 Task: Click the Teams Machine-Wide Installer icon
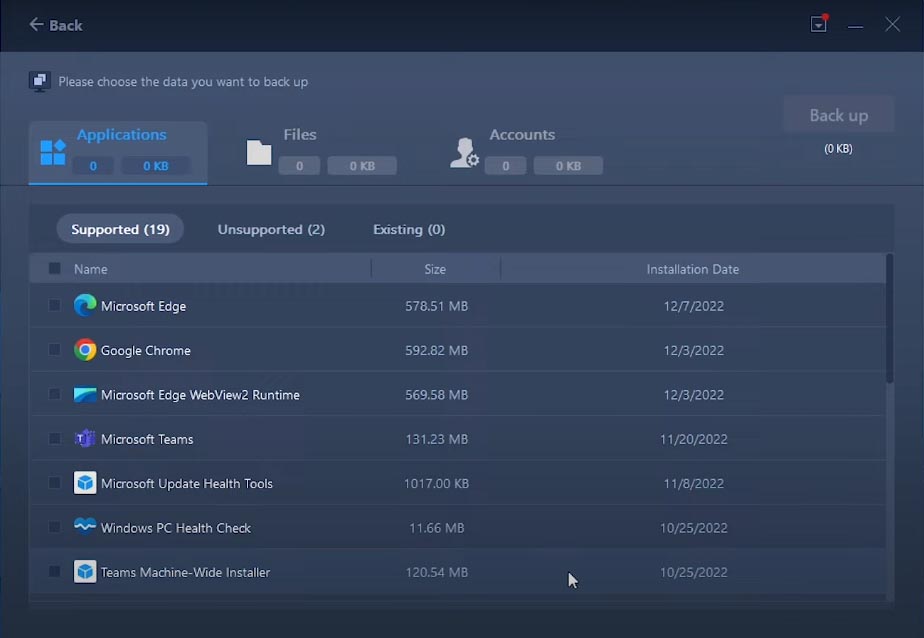point(85,571)
